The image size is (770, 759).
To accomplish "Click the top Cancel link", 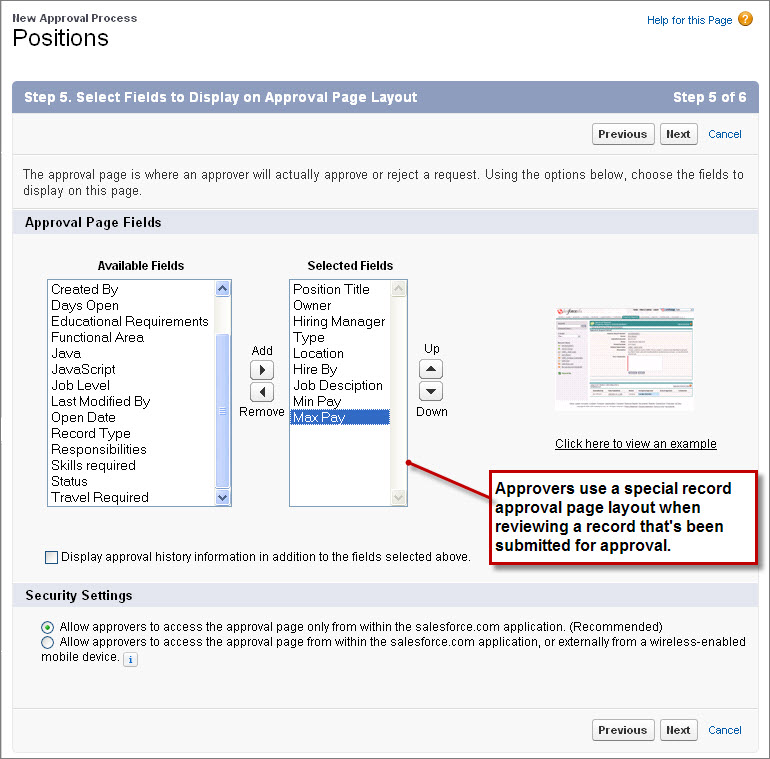I will [724, 134].
